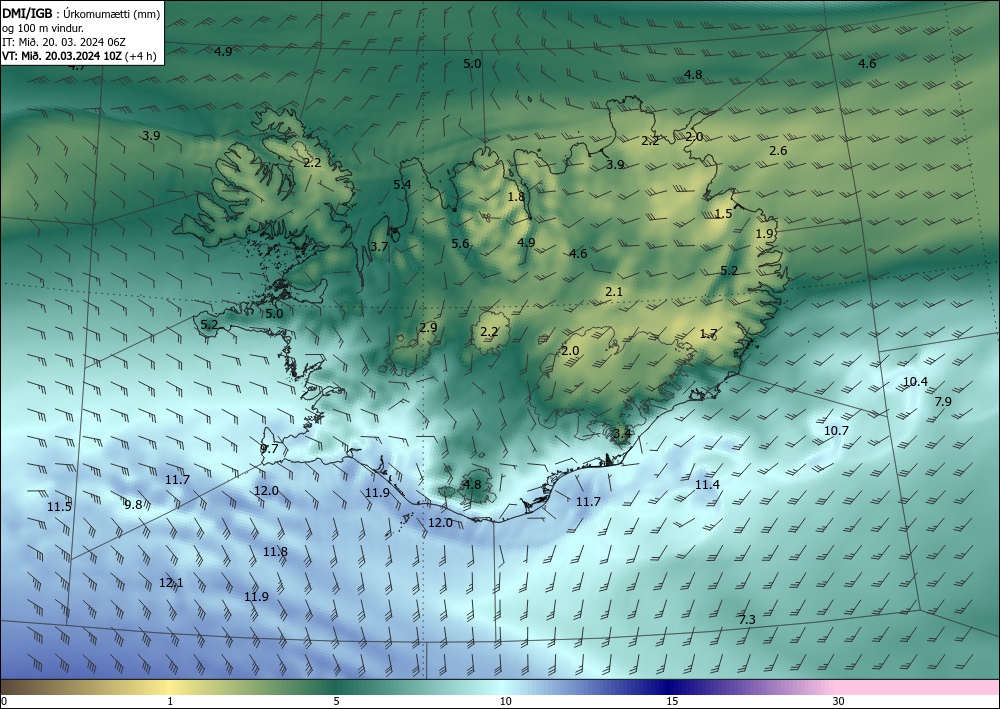Click the 10.4 value on the eastern sea
This screenshot has width=1000, height=709.
tap(915, 381)
